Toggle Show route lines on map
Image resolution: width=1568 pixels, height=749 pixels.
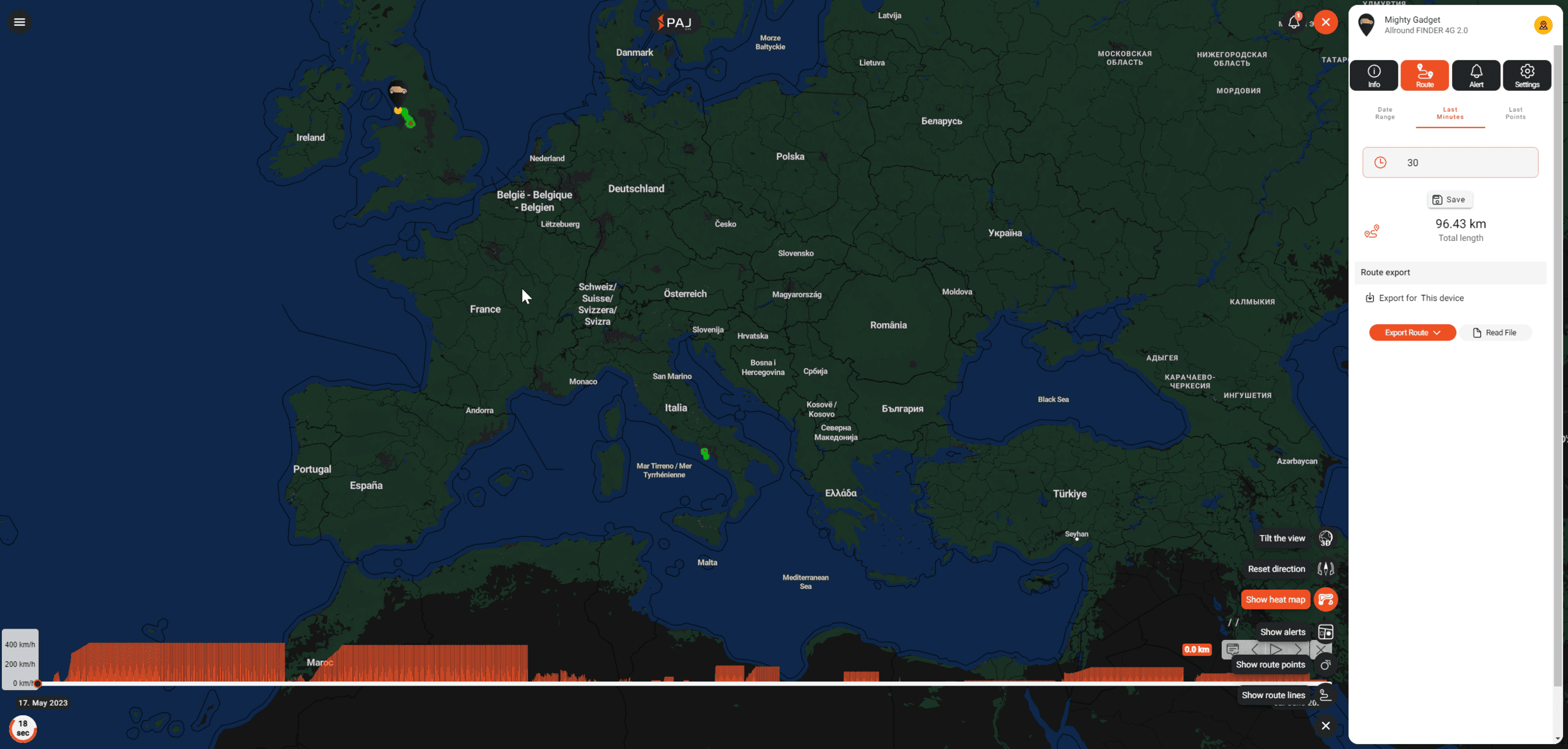click(x=1325, y=695)
